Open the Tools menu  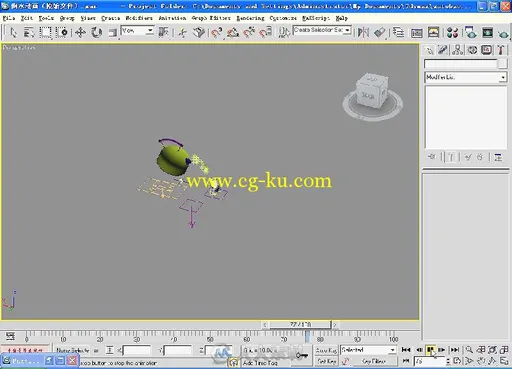[46, 18]
